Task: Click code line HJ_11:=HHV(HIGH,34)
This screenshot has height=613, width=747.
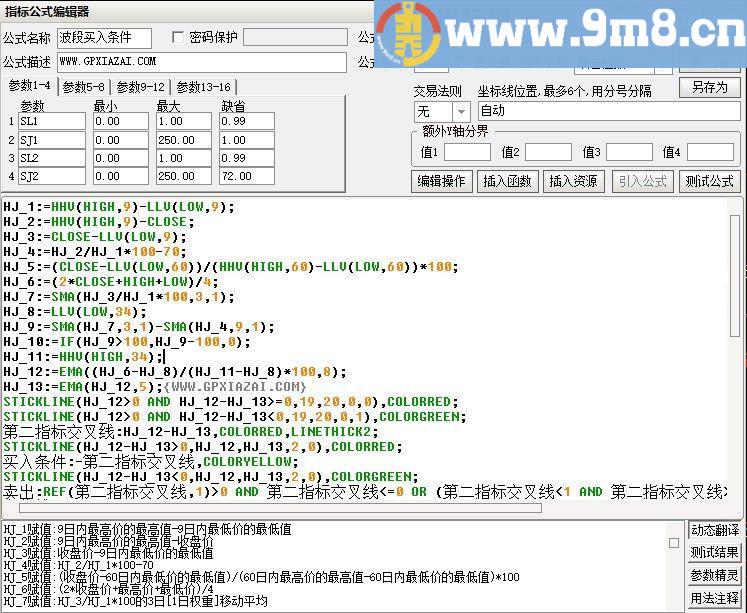Action: click(83, 357)
